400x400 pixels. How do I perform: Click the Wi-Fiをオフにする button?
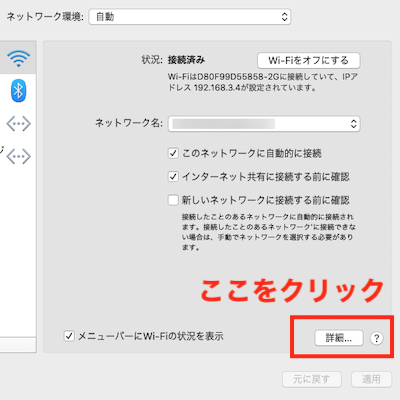point(309,60)
